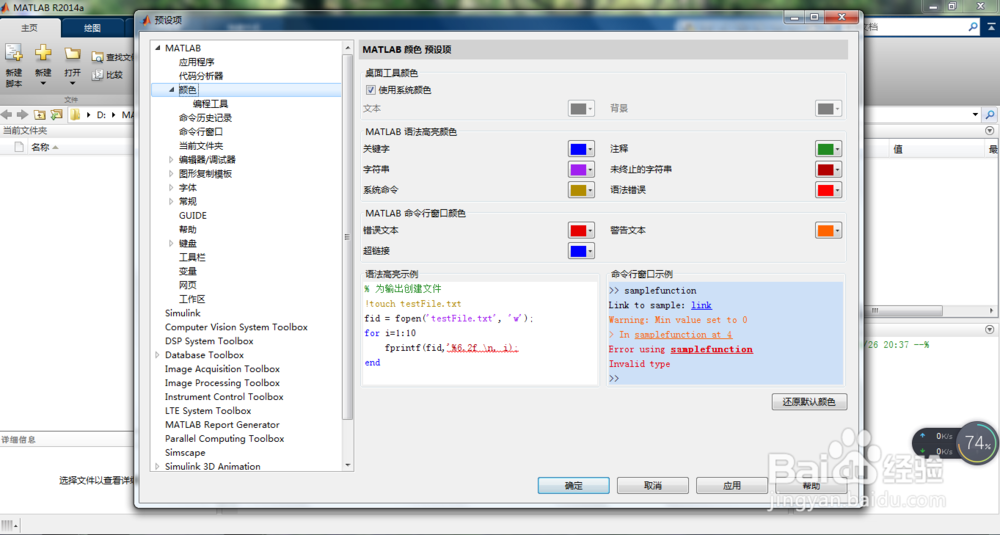Viewport: 1000px width, 535px height.
Task: Expand the 键盘 tree node
Action: coord(171,244)
